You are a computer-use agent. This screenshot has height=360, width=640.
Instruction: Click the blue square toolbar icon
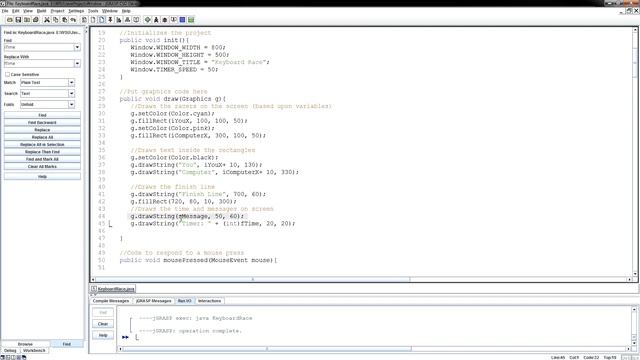182,20
